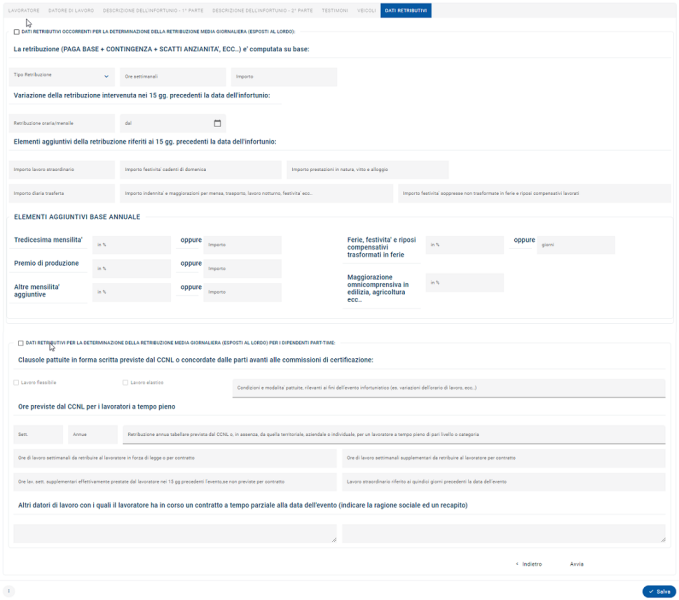Viewport: 679px width, 600px height.
Task: Click the 'giorni' field for Ferie
Action: coord(576,245)
